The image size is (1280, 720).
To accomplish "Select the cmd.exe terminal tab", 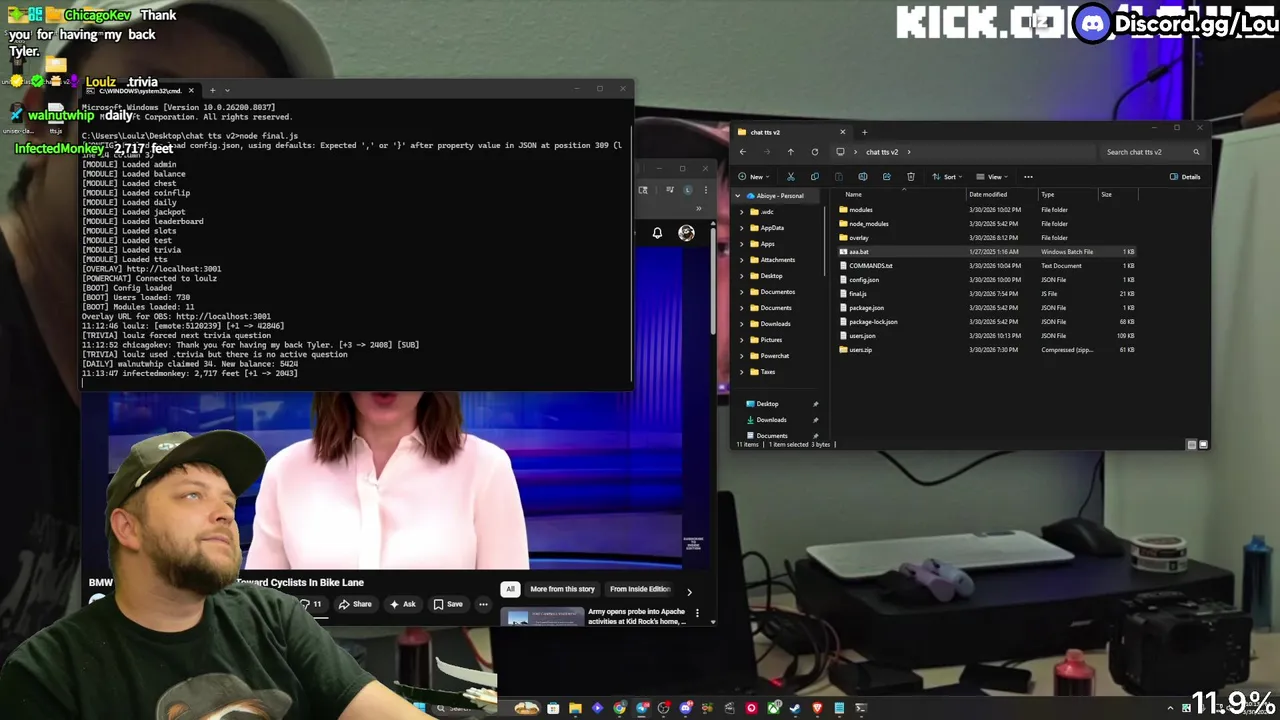I will pyautogui.click(x=140, y=90).
